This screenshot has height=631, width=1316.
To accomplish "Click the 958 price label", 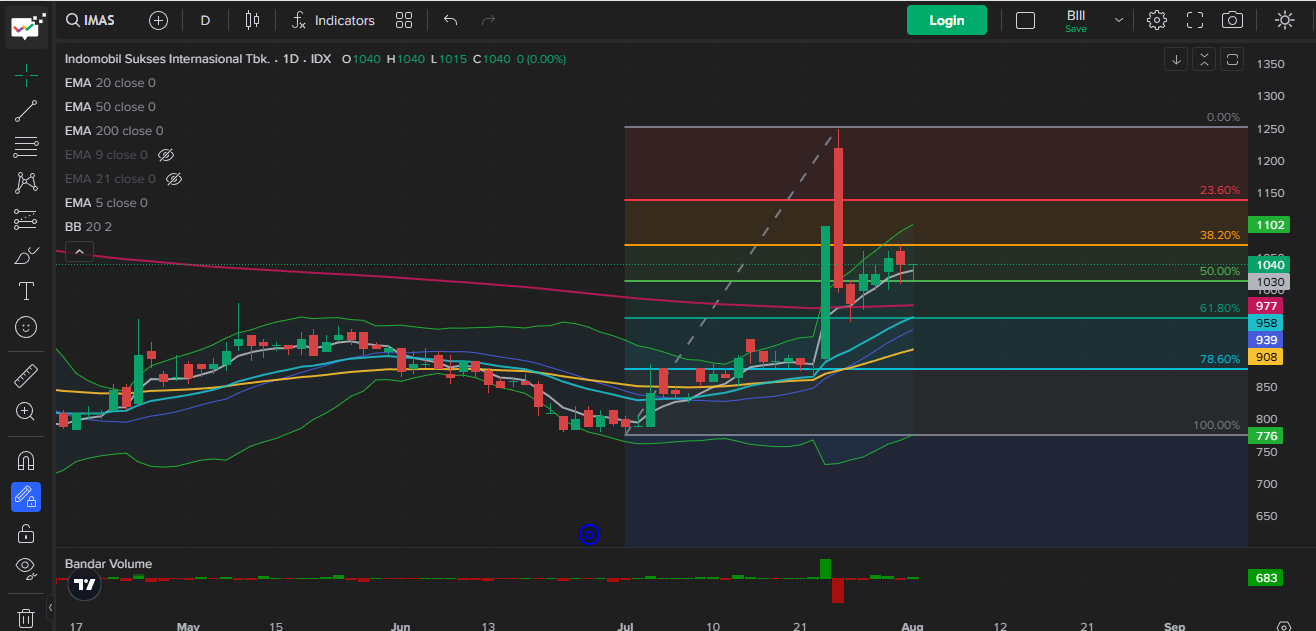I will click(x=1266, y=323).
